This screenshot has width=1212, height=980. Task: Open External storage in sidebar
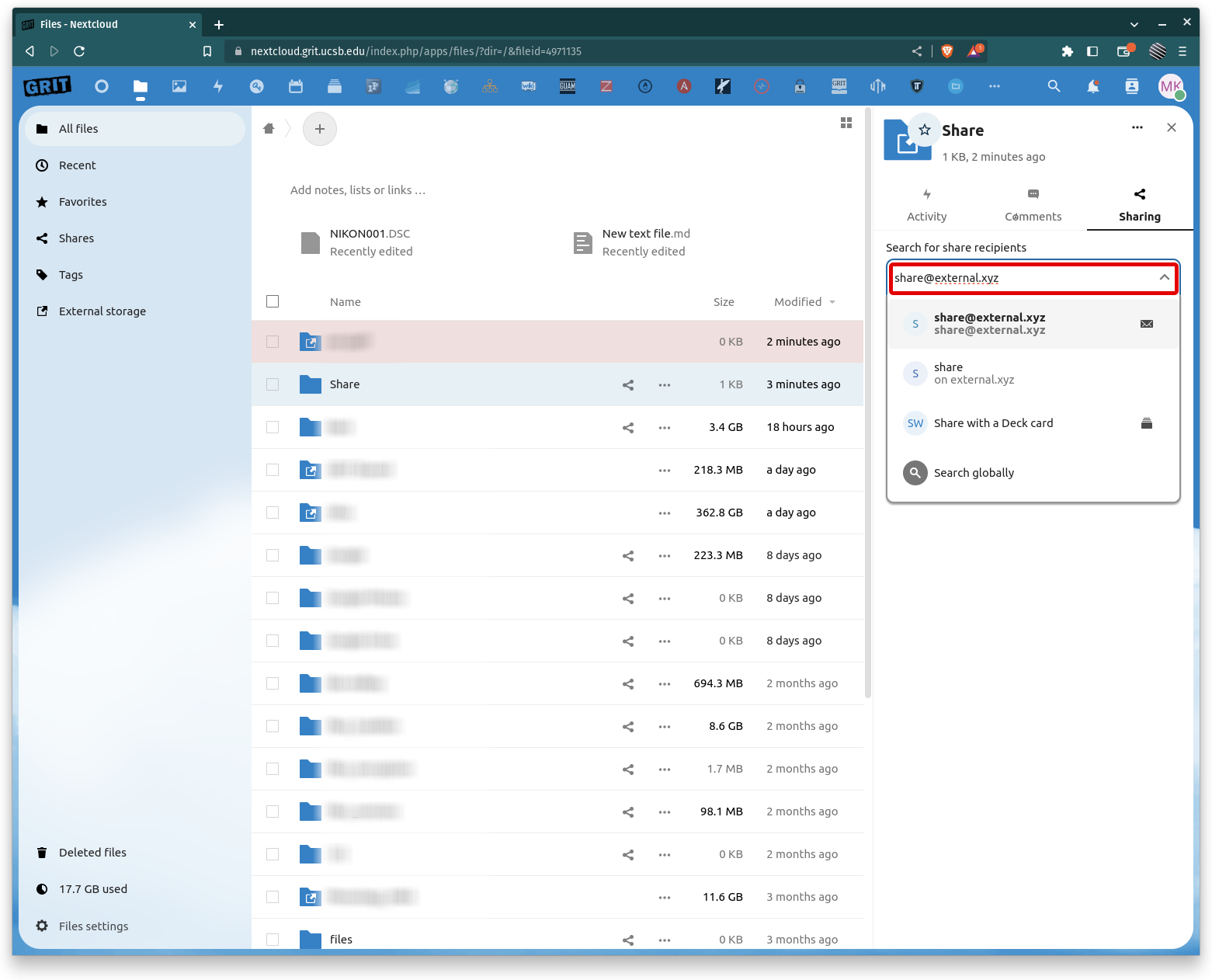135,311
